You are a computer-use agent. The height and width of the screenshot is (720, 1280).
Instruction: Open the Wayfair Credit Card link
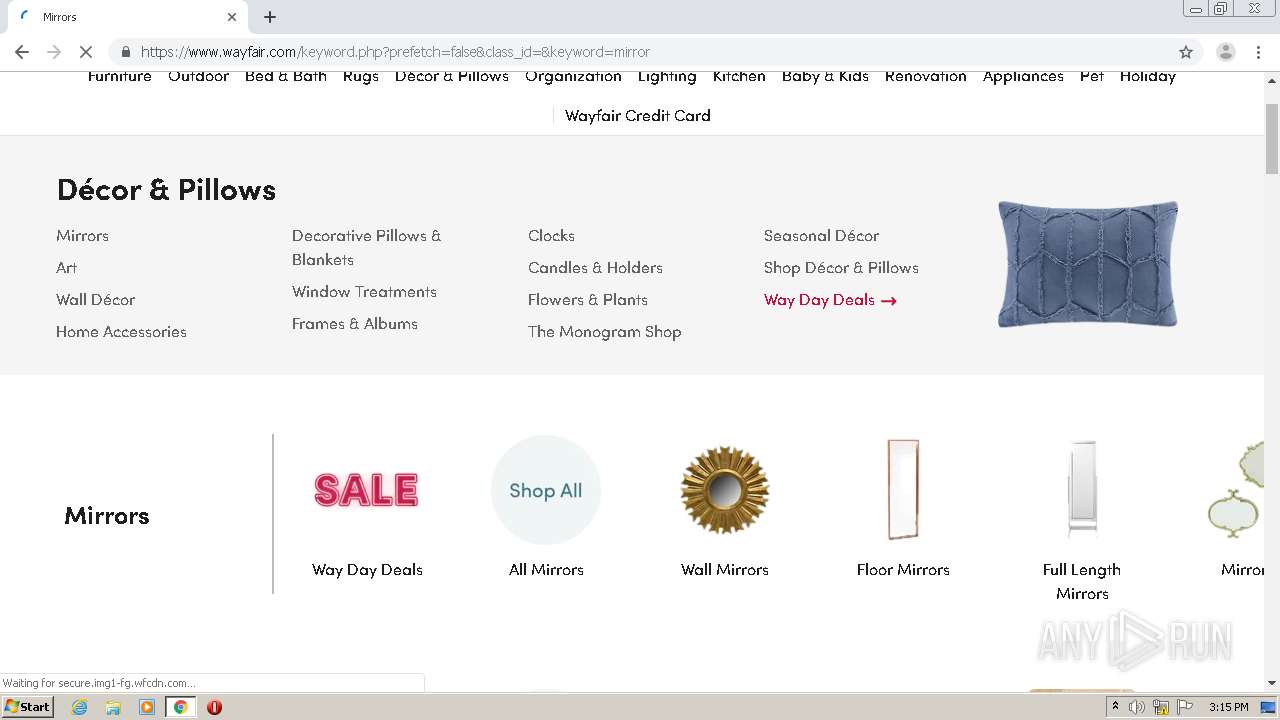click(x=638, y=116)
